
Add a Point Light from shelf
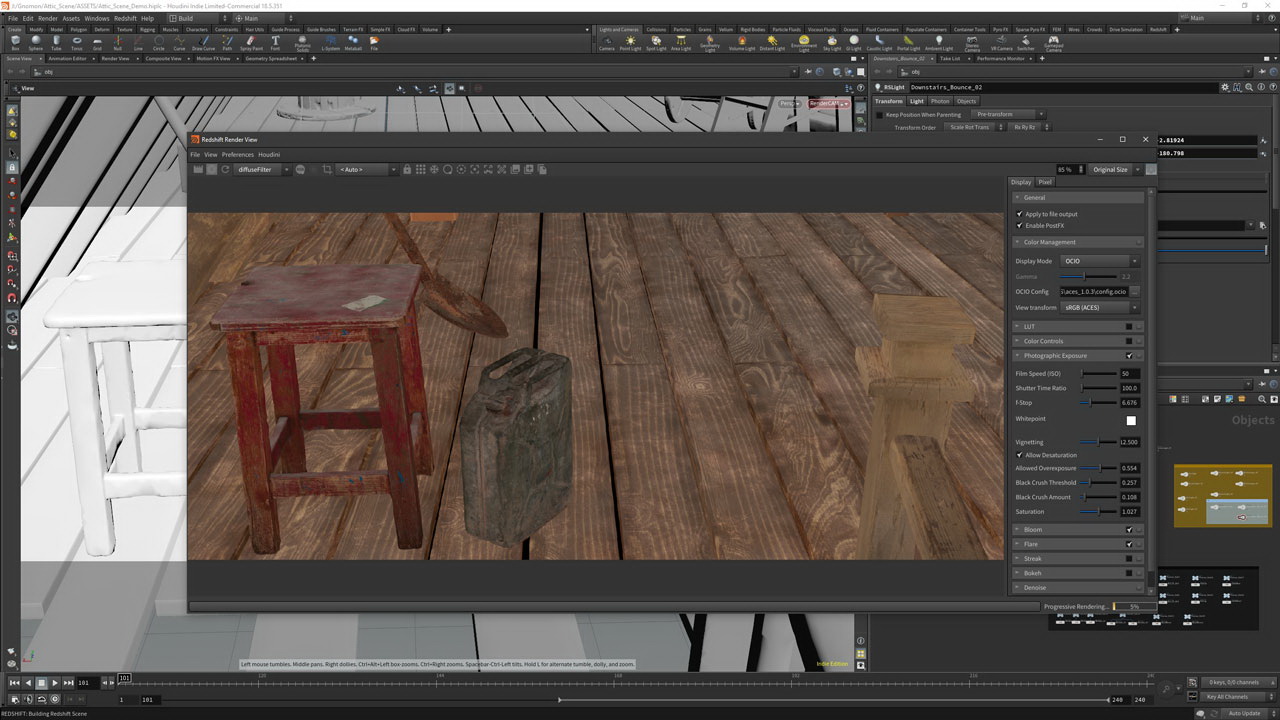coord(630,43)
